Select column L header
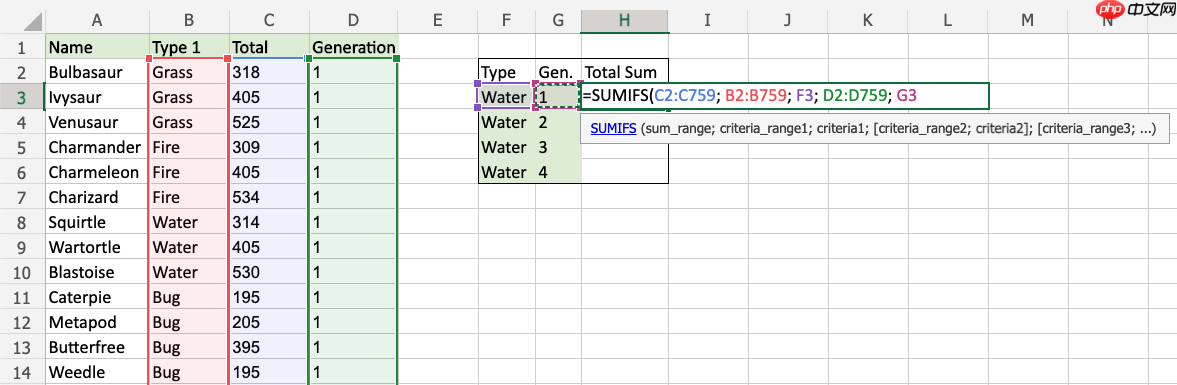This screenshot has width=1177, height=385. click(x=947, y=22)
